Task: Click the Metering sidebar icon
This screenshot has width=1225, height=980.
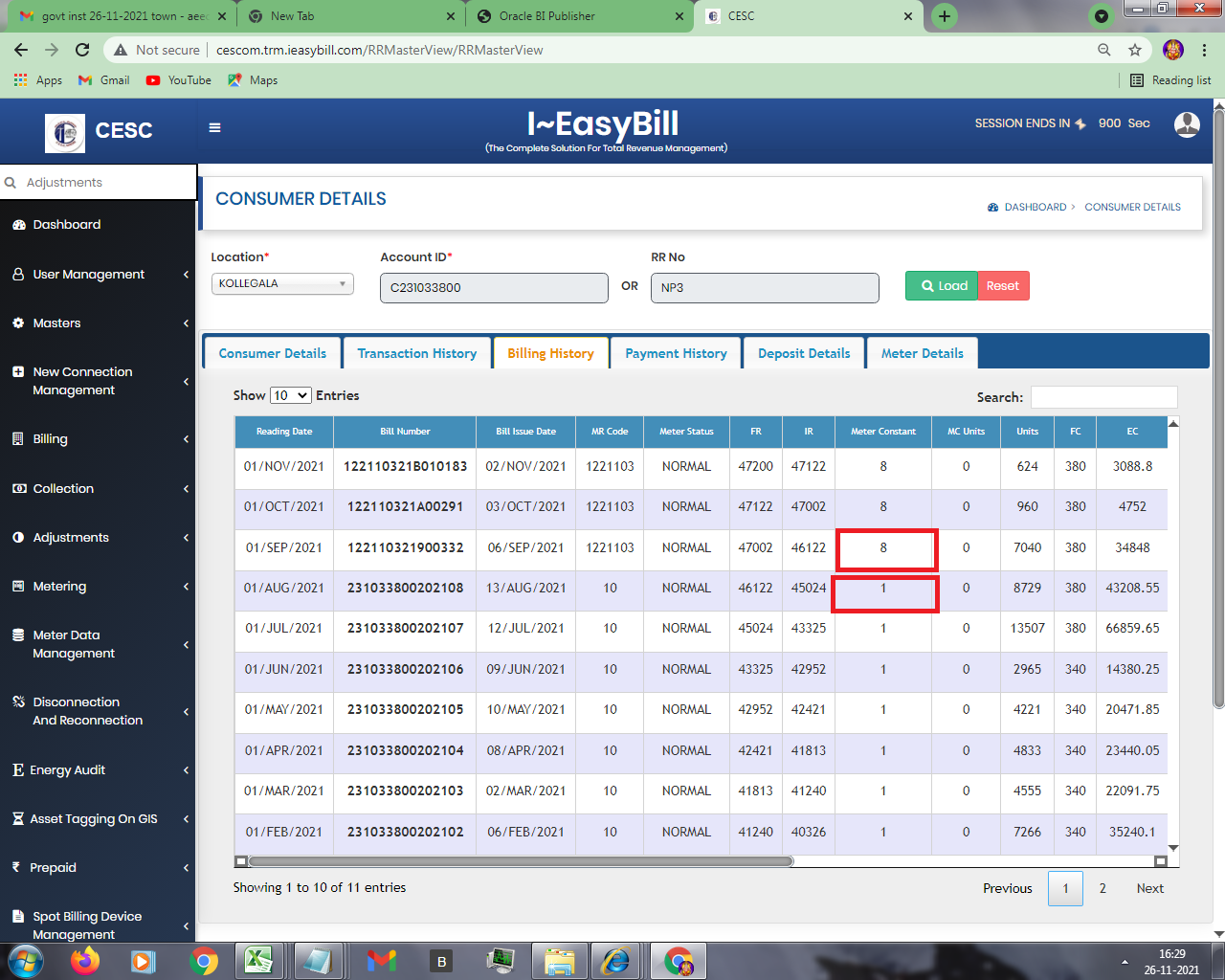Action: tap(18, 587)
